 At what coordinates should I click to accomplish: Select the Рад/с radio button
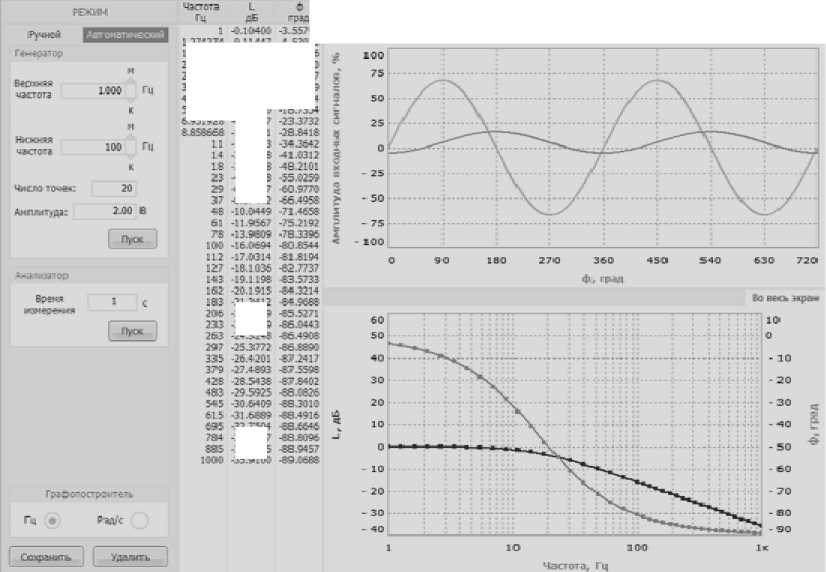(139, 520)
